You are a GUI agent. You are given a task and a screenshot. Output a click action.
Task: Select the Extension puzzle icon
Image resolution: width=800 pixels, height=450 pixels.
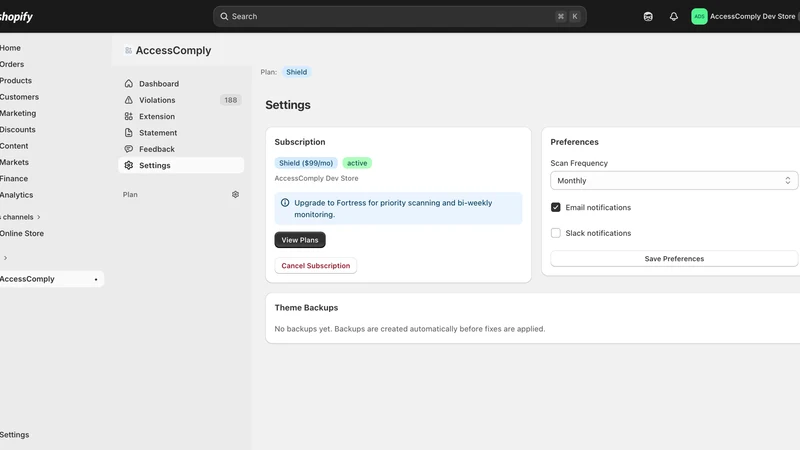click(129, 116)
